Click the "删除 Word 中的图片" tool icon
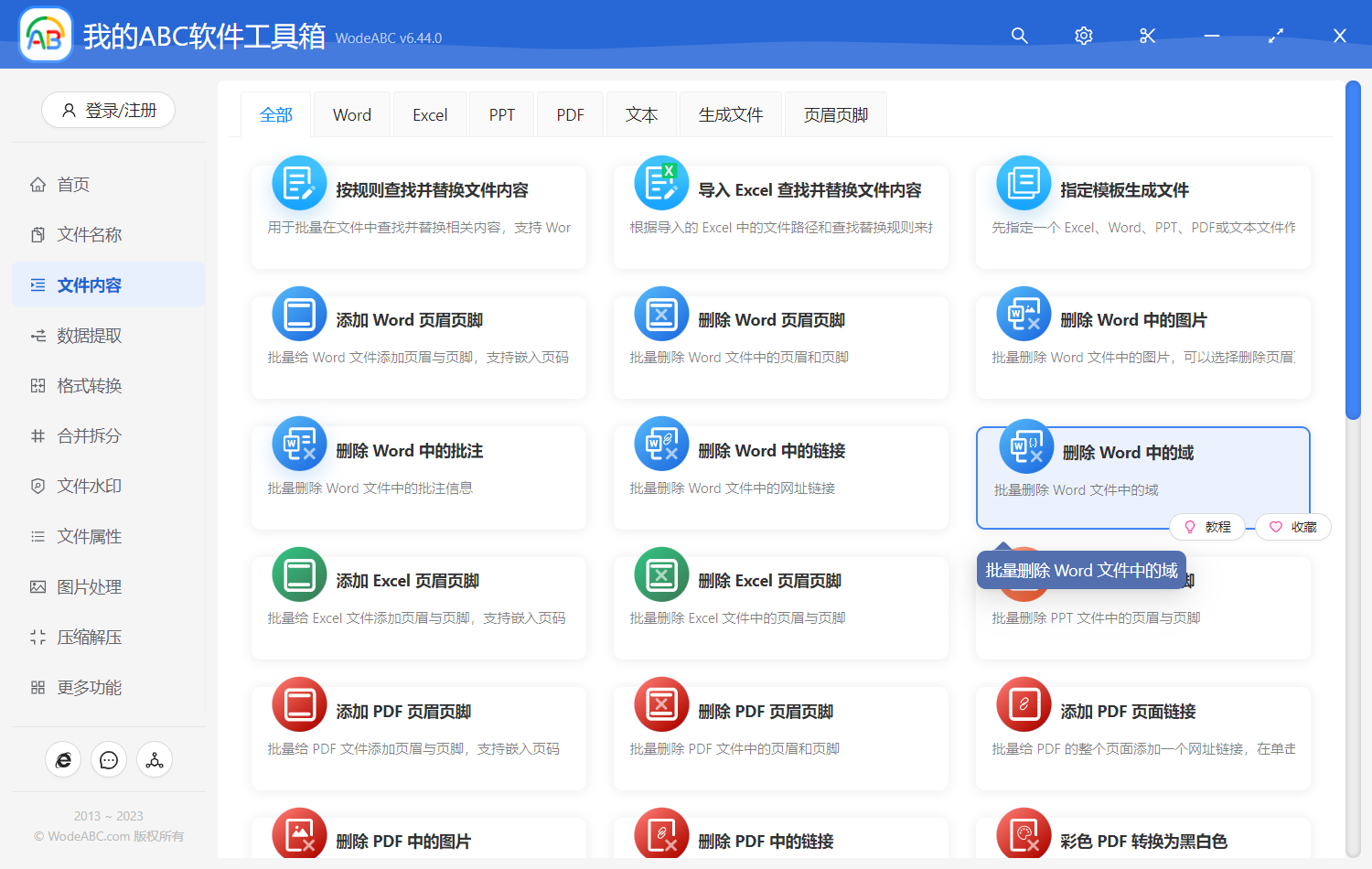 tap(1024, 313)
